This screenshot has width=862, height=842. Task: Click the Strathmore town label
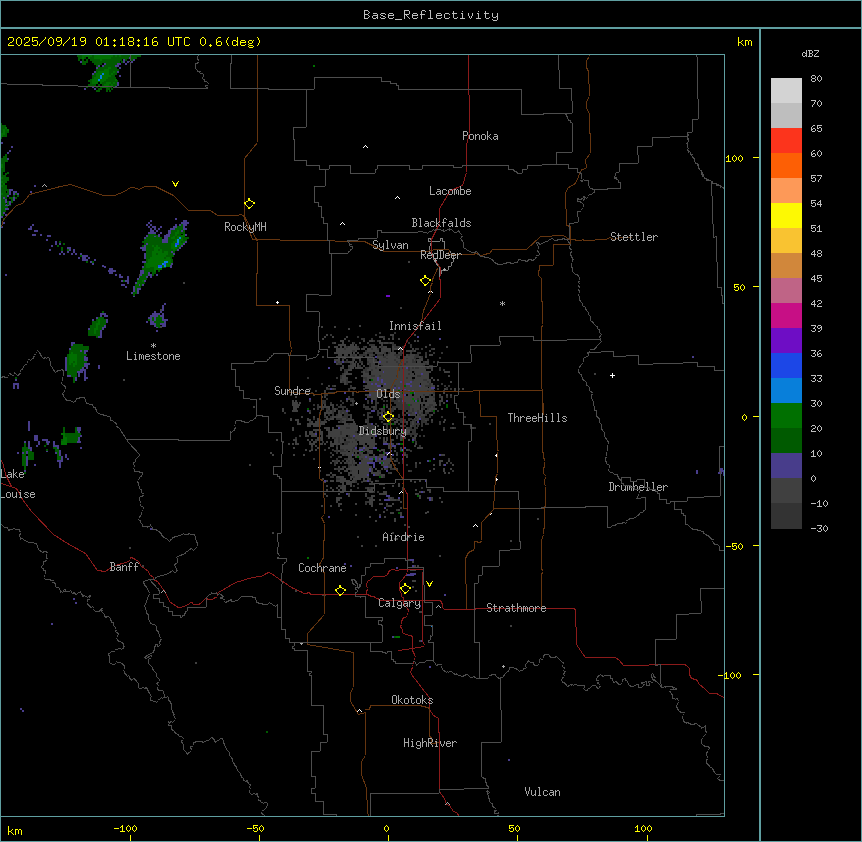(516, 608)
